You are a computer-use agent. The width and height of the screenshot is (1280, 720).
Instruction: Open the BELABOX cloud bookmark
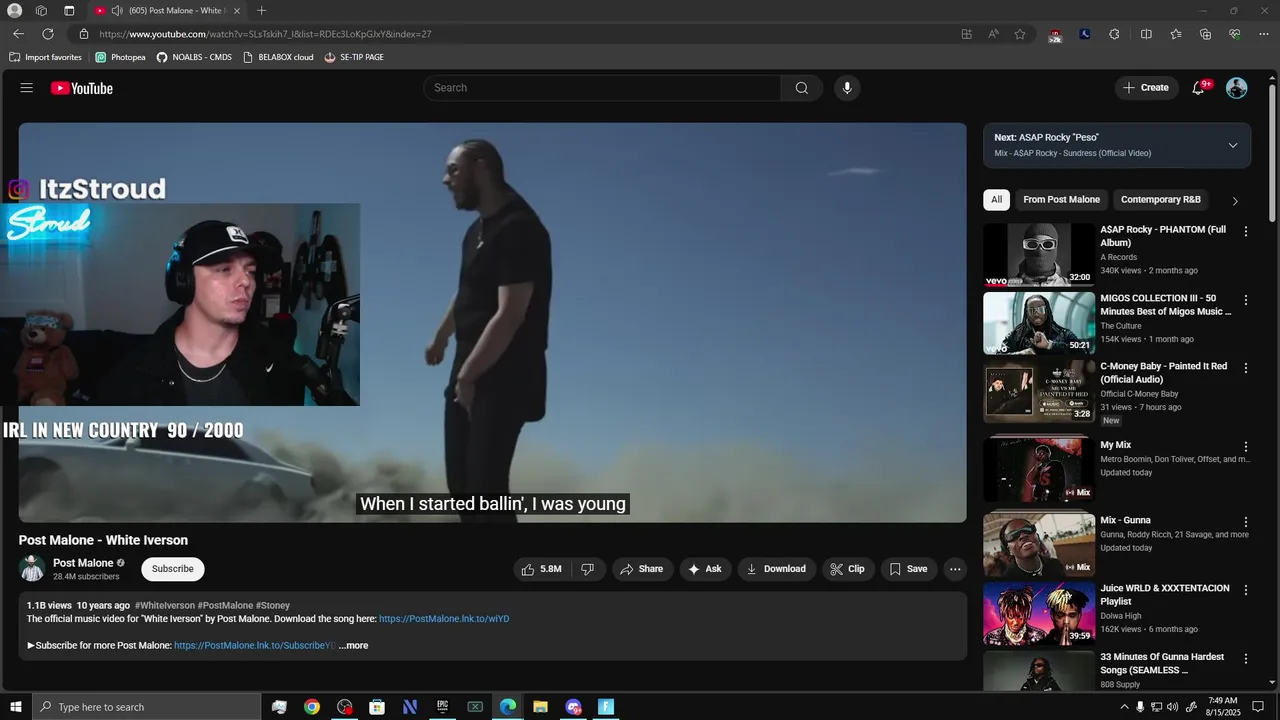(278, 57)
